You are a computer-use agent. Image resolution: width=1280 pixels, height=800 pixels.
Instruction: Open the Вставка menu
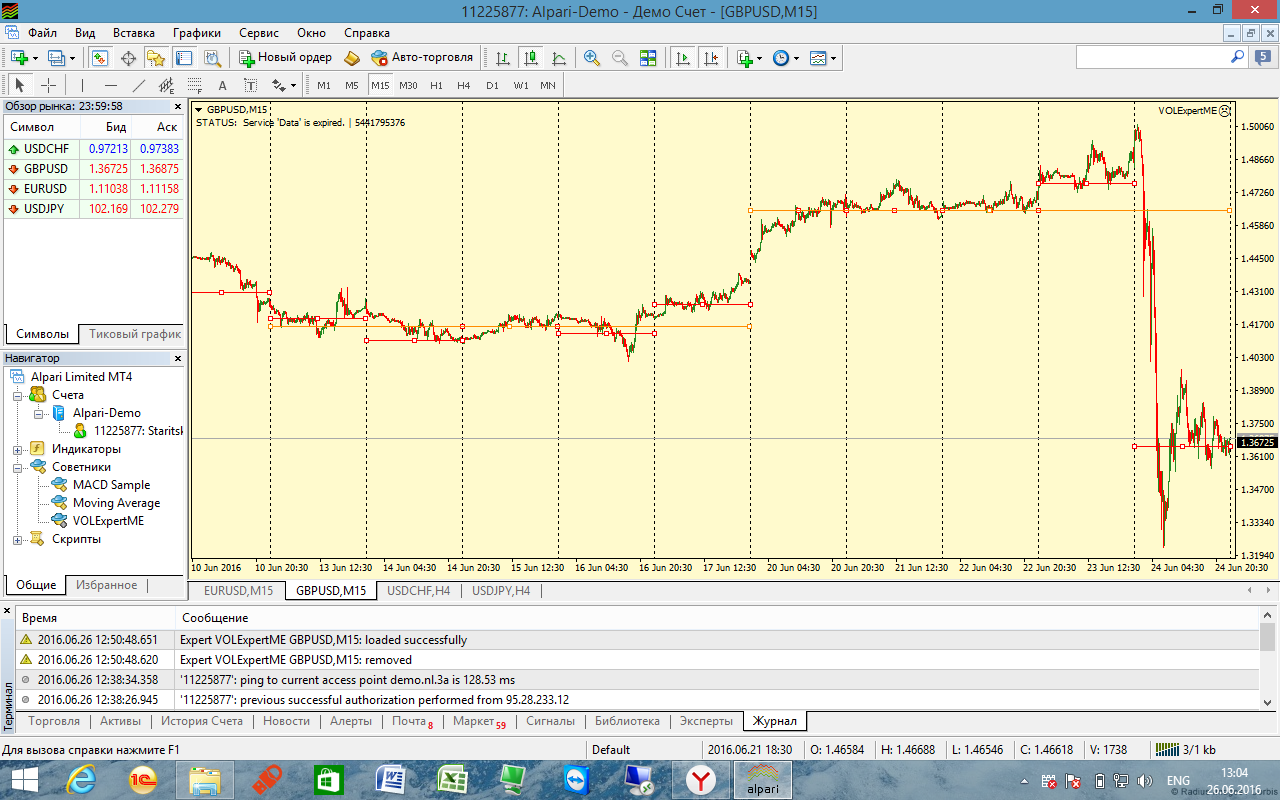tap(134, 32)
